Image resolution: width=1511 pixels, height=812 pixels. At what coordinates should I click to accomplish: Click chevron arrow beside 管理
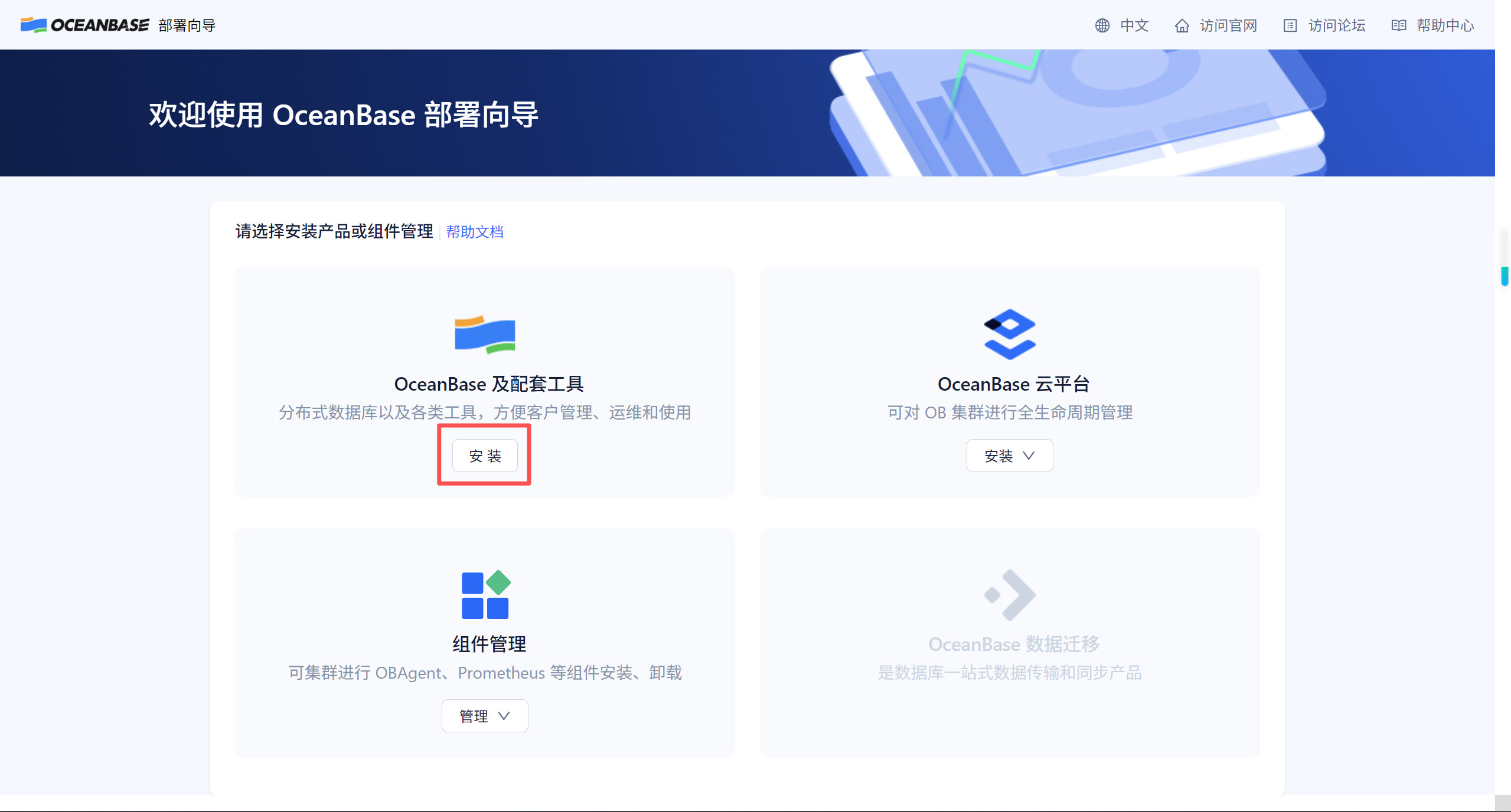pyautogui.click(x=504, y=716)
